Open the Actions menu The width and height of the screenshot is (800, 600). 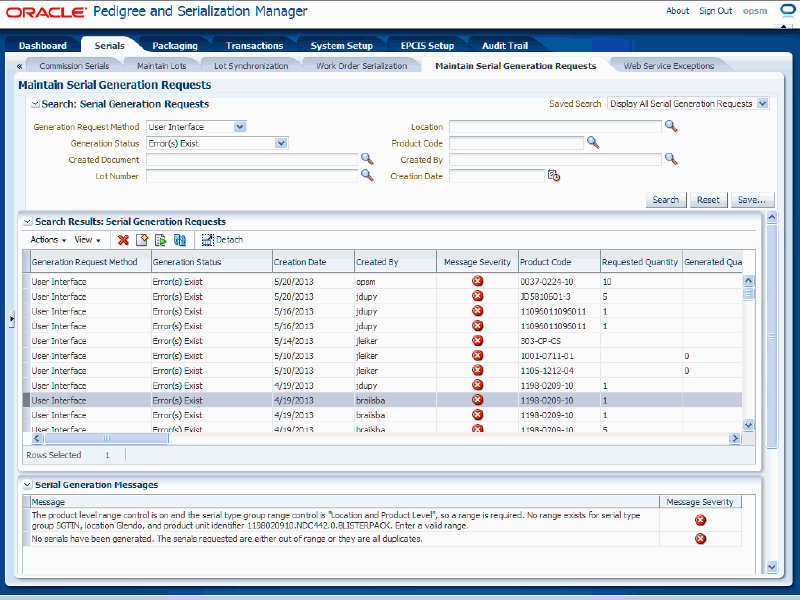click(48, 240)
